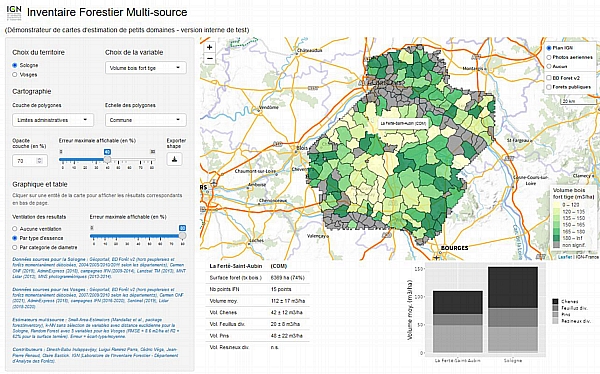Screen dimensions: 600x374
Task: Select the Vosges territory
Action: point(15,75)
